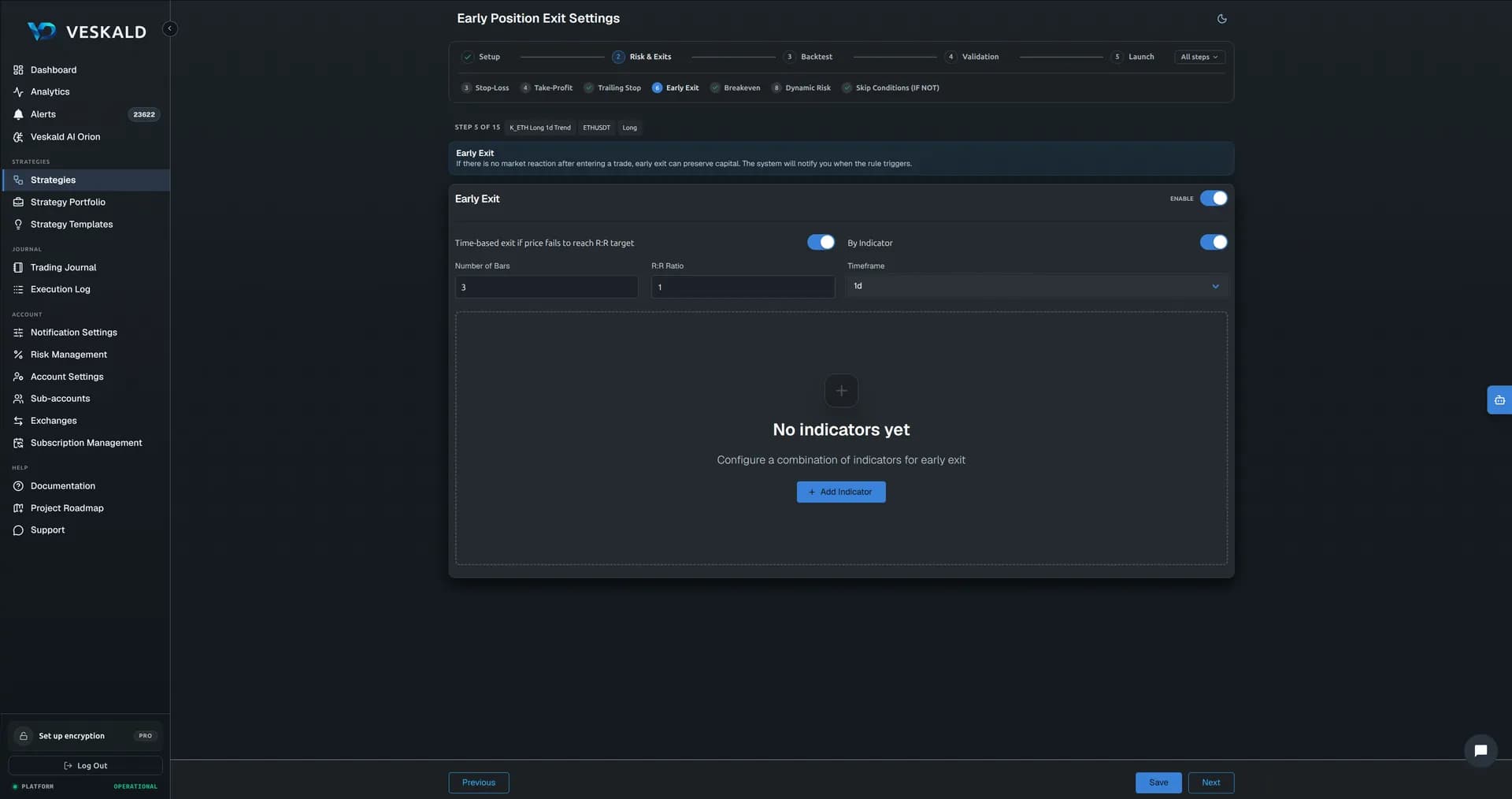Click the Subscription Management icon
This screenshot has width=1512, height=799.
point(18,443)
